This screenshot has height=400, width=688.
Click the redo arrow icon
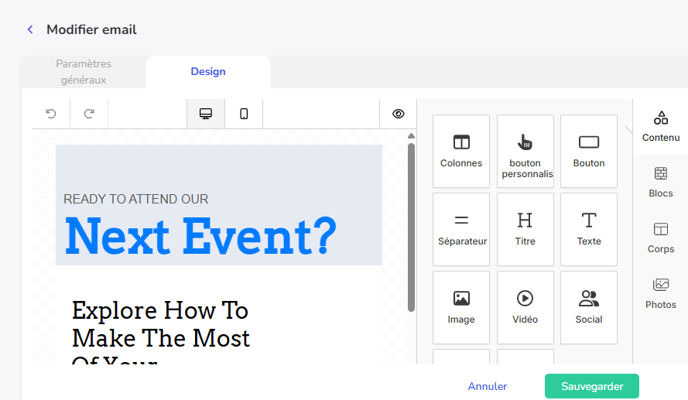[x=89, y=114]
